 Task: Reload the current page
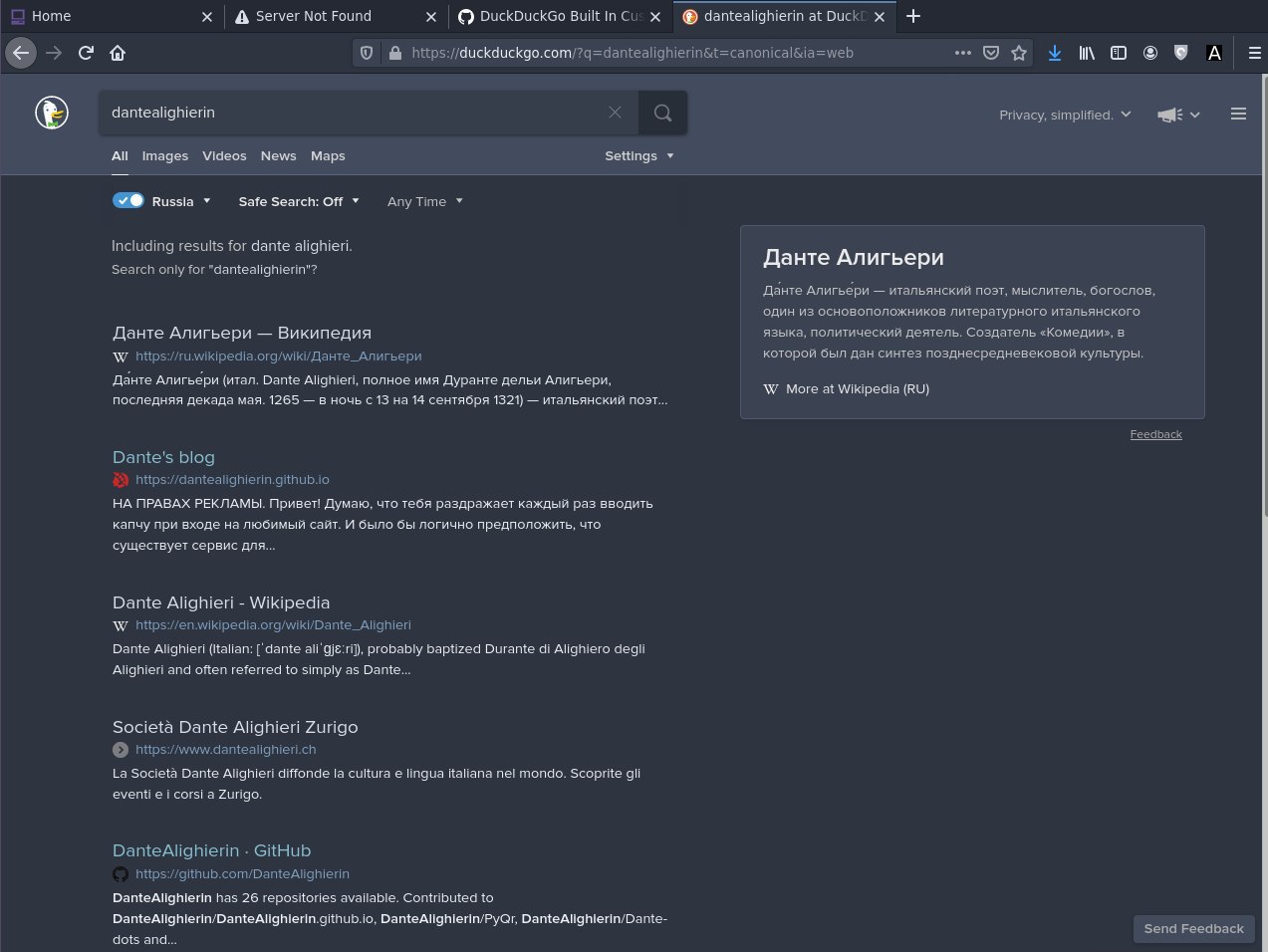86,53
